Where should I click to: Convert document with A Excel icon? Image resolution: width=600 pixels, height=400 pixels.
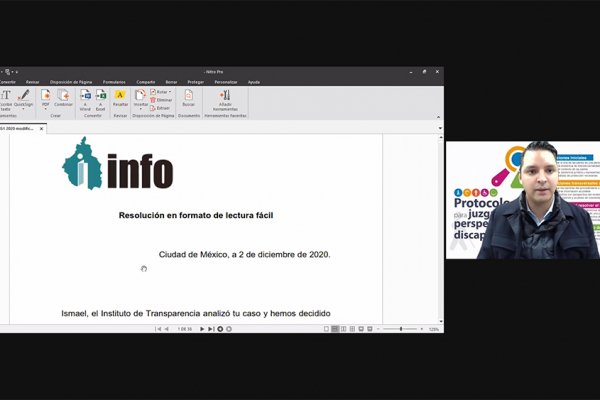click(100, 100)
